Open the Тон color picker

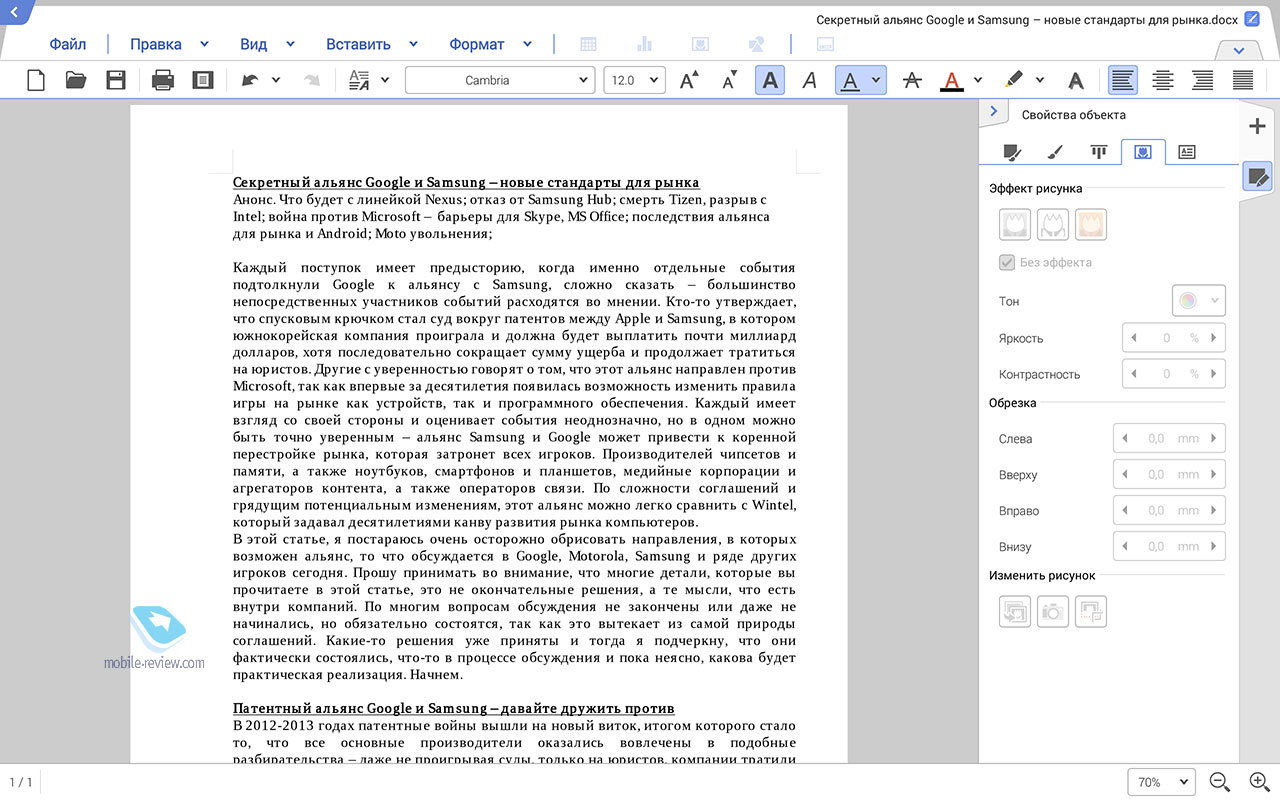pyautogui.click(x=1198, y=300)
